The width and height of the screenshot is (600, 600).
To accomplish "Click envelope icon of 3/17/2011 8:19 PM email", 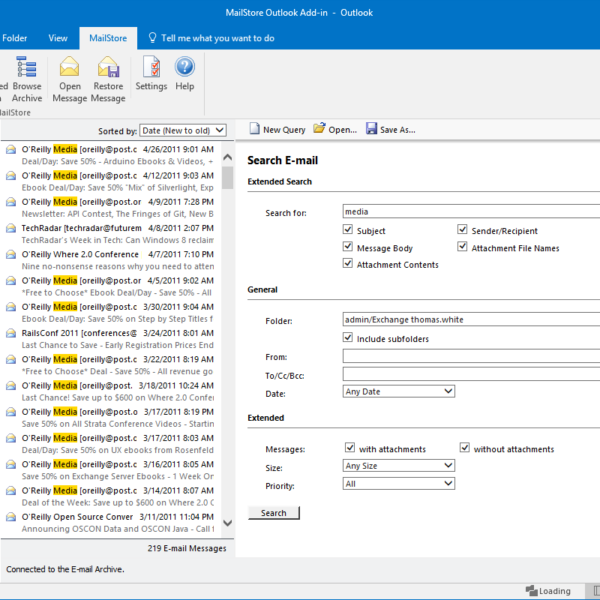I will click(11, 412).
